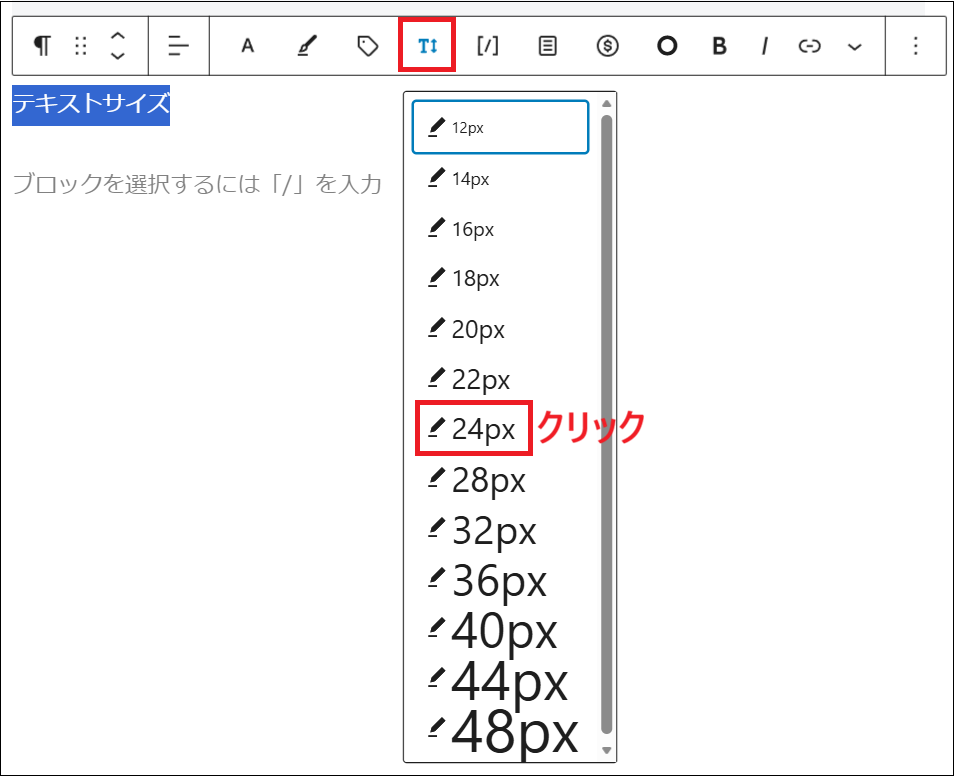
Task: Click the move block down arrow
Action: click(x=119, y=54)
